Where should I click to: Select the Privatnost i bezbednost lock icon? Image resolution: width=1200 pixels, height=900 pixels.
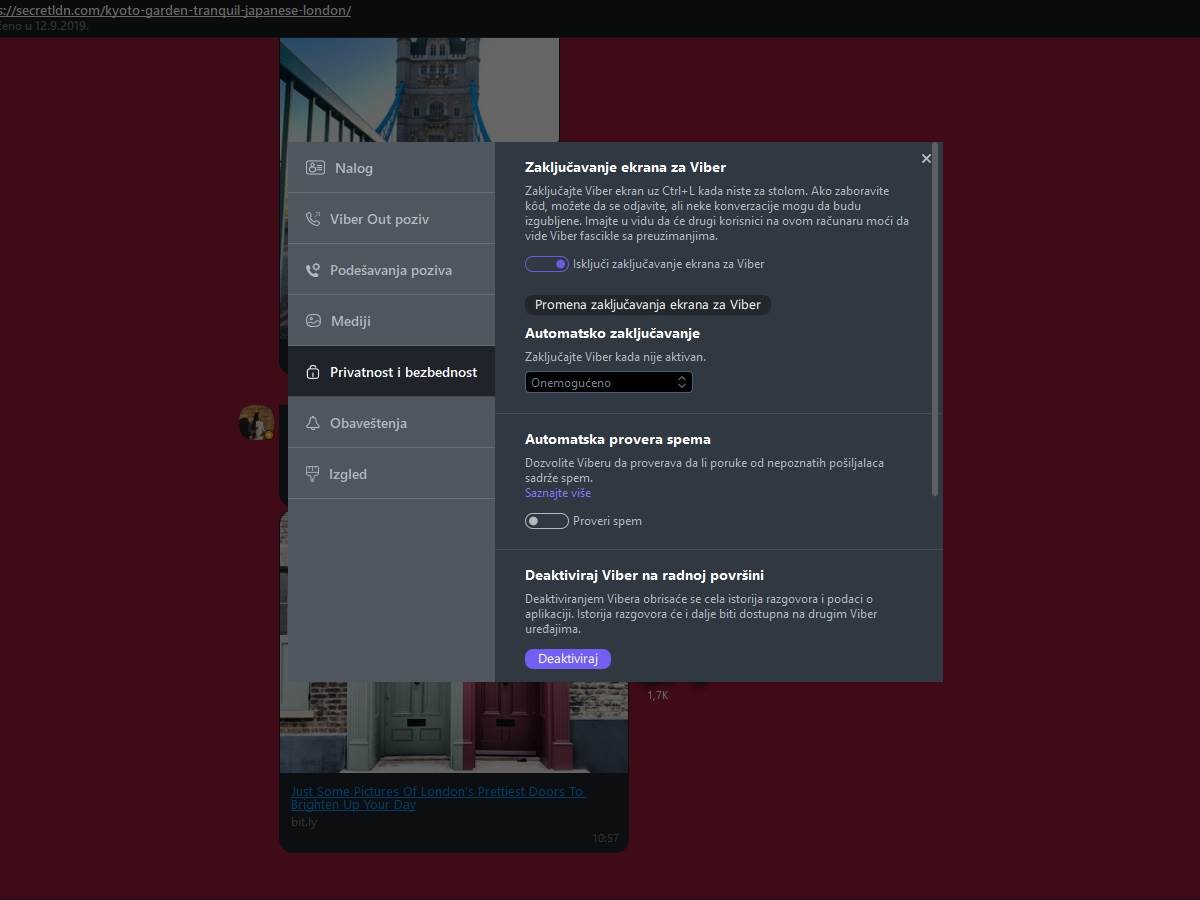313,371
